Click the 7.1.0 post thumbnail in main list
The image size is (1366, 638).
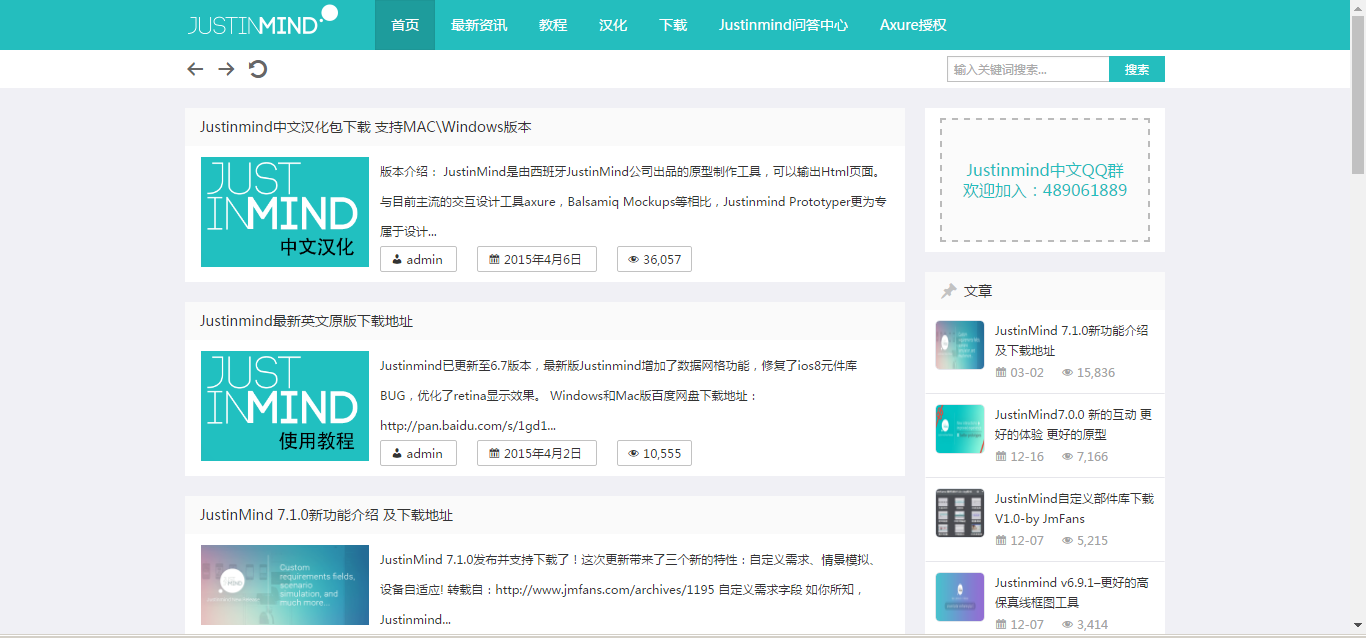(x=285, y=585)
